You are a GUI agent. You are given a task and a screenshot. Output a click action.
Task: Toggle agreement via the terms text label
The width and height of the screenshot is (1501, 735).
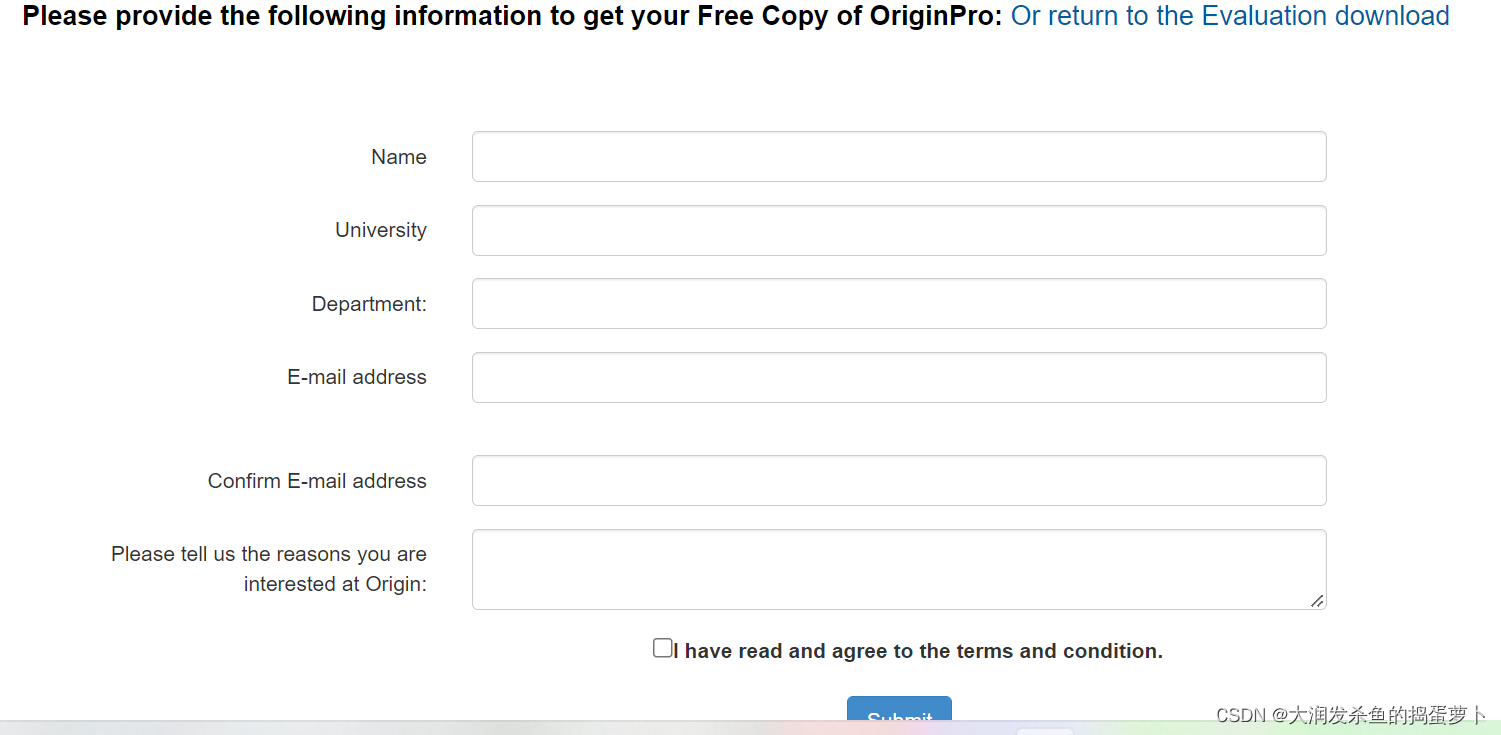click(918, 650)
